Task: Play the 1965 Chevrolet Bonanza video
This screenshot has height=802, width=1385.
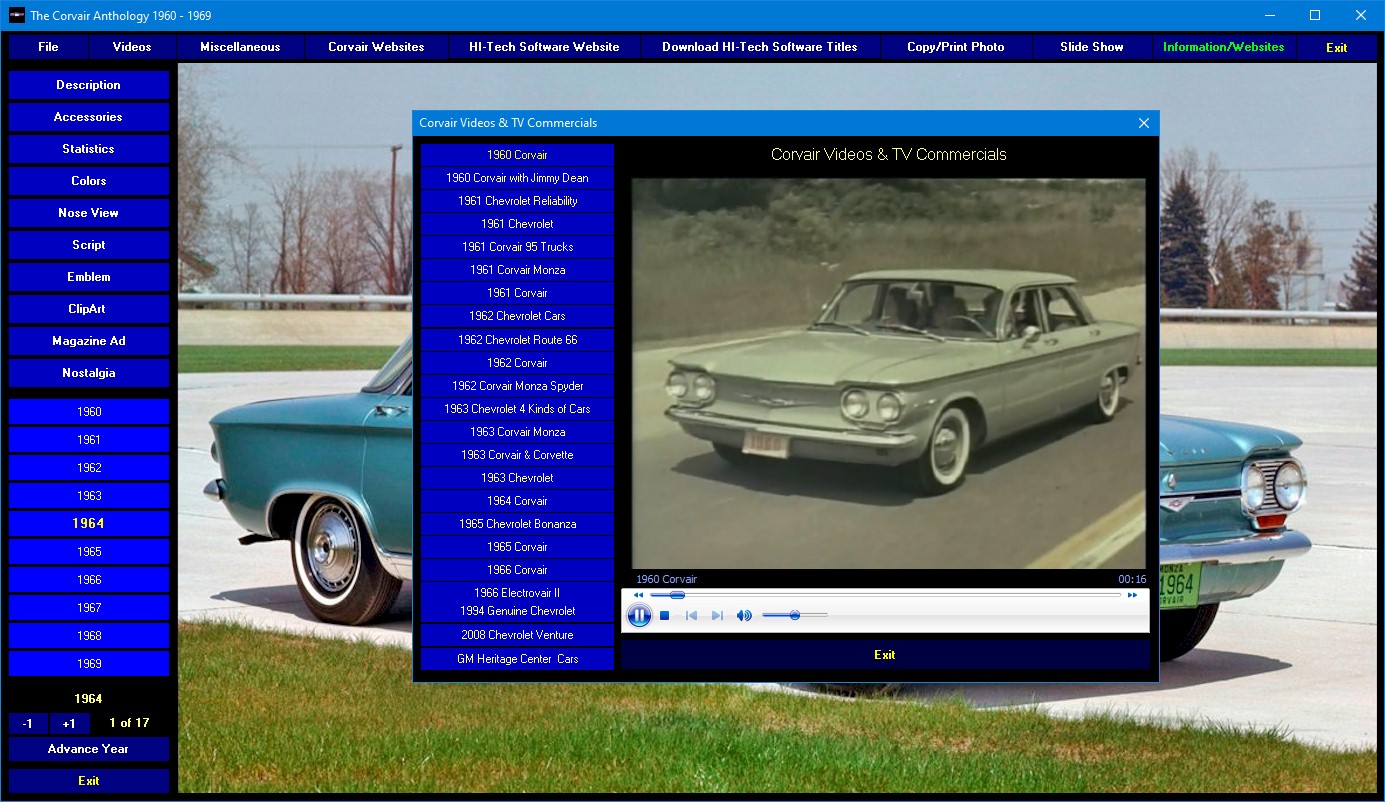Action: [x=517, y=524]
